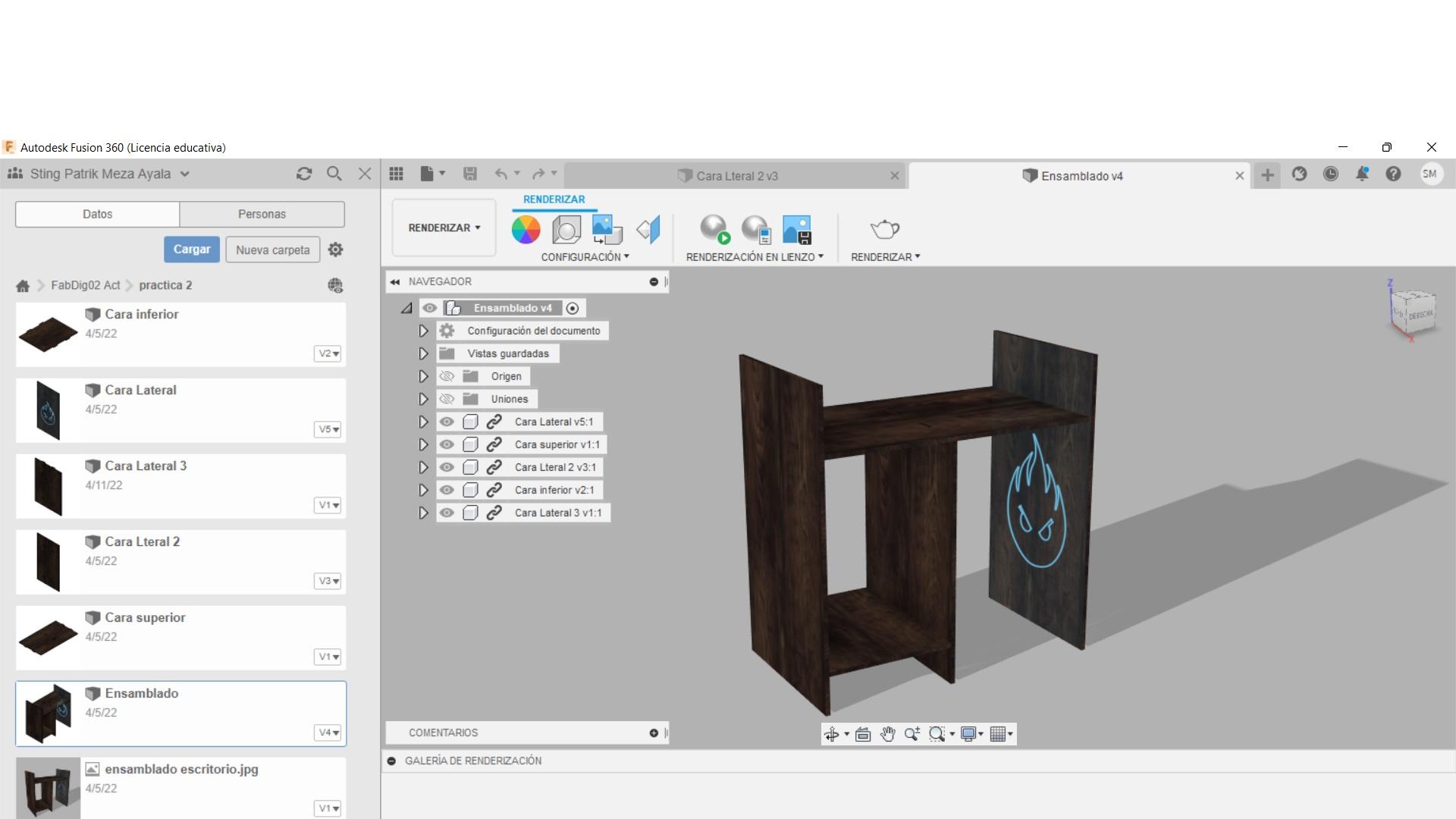
Task: Expand the Vistas guardadas tree item
Action: 423,353
